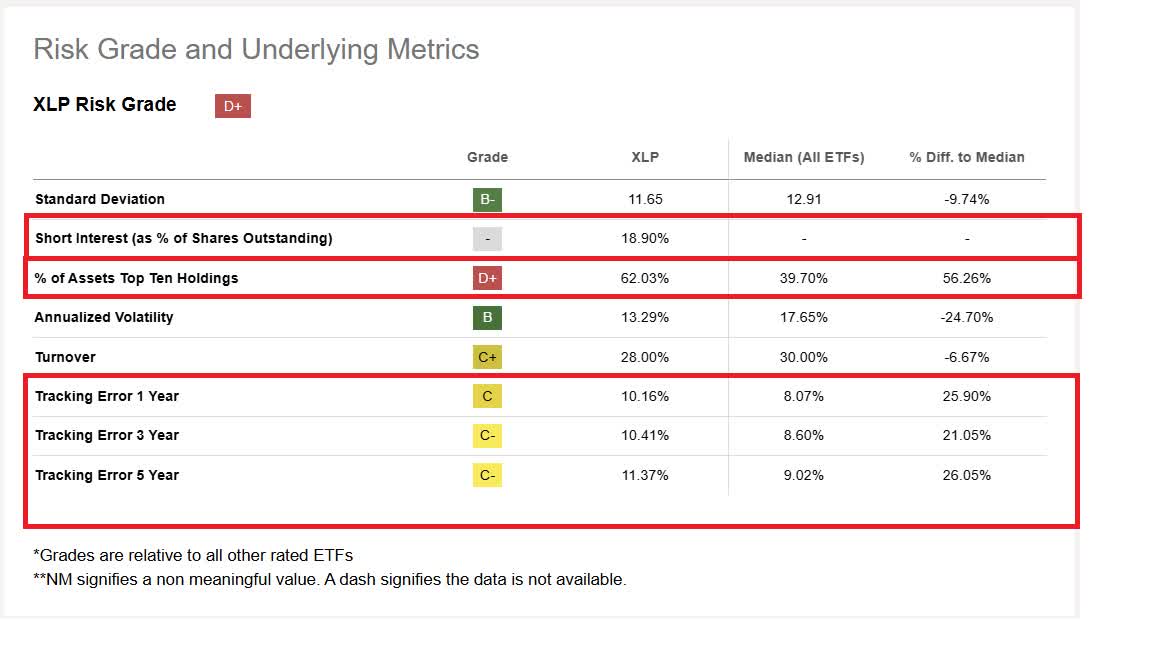
Task: Click the XLP Risk Grade D+ badge
Action: click(232, 106)
